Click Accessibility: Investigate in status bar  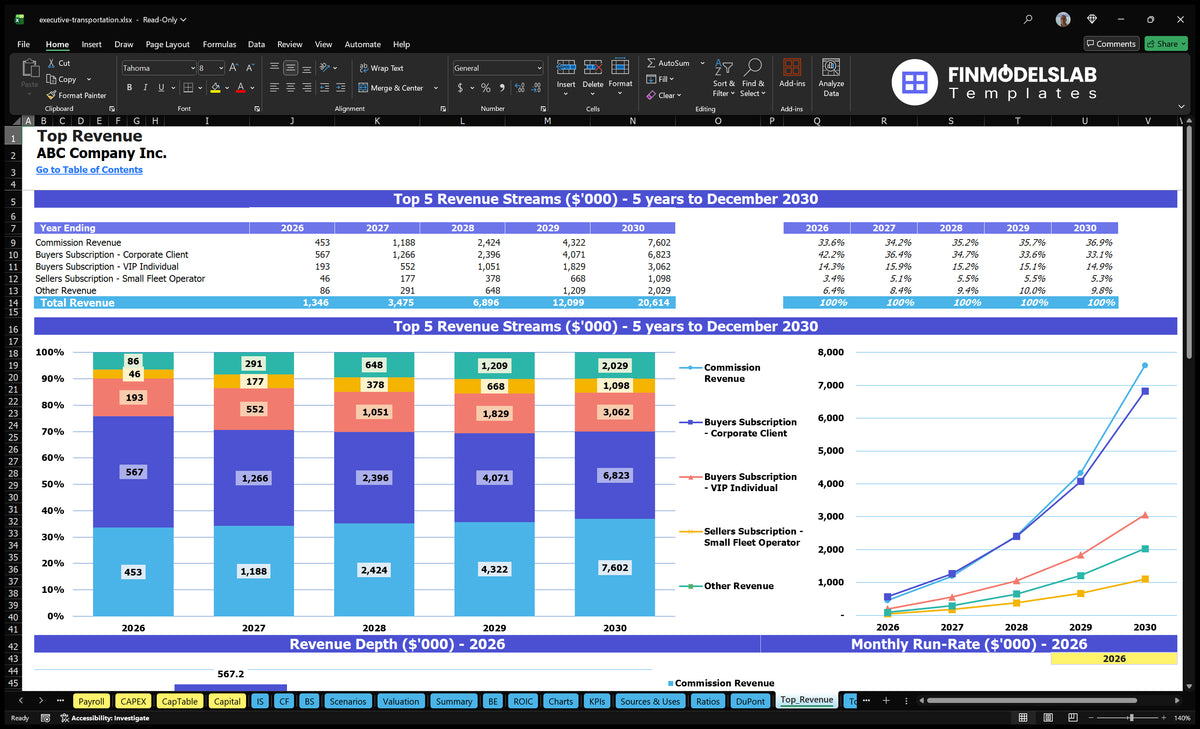(104, 718)
